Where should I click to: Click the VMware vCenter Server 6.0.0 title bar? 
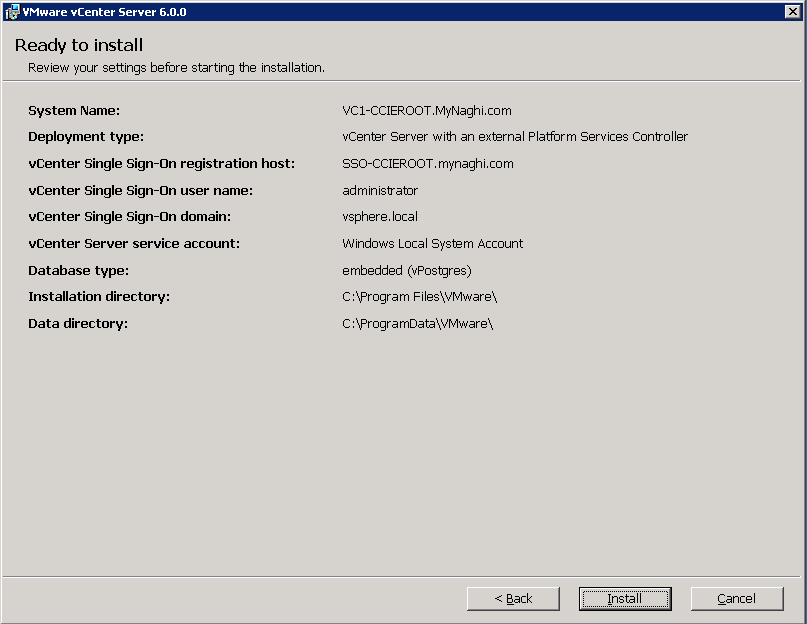(400, 12)
